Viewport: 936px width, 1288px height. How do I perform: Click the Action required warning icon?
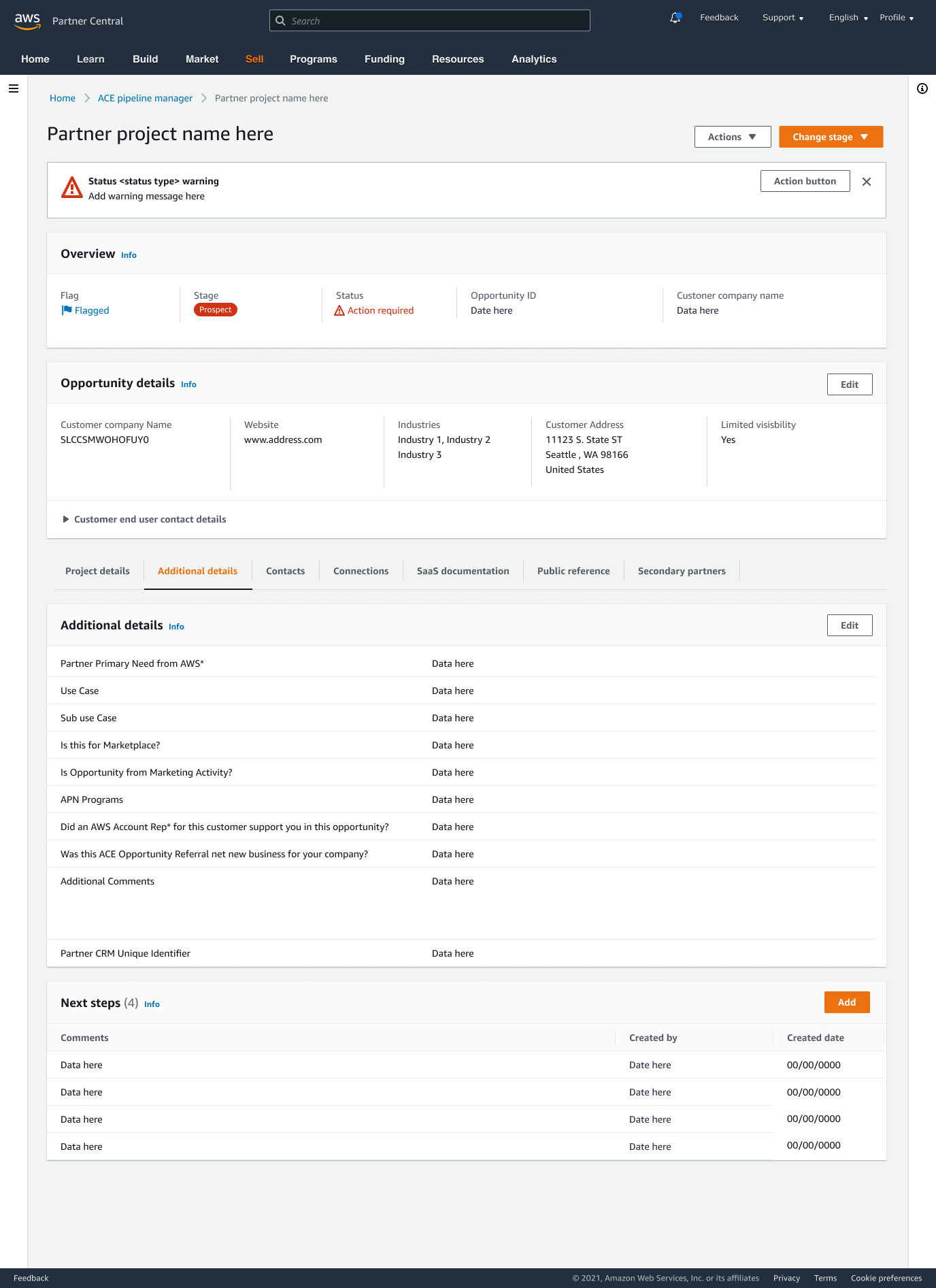click(339, 310)
